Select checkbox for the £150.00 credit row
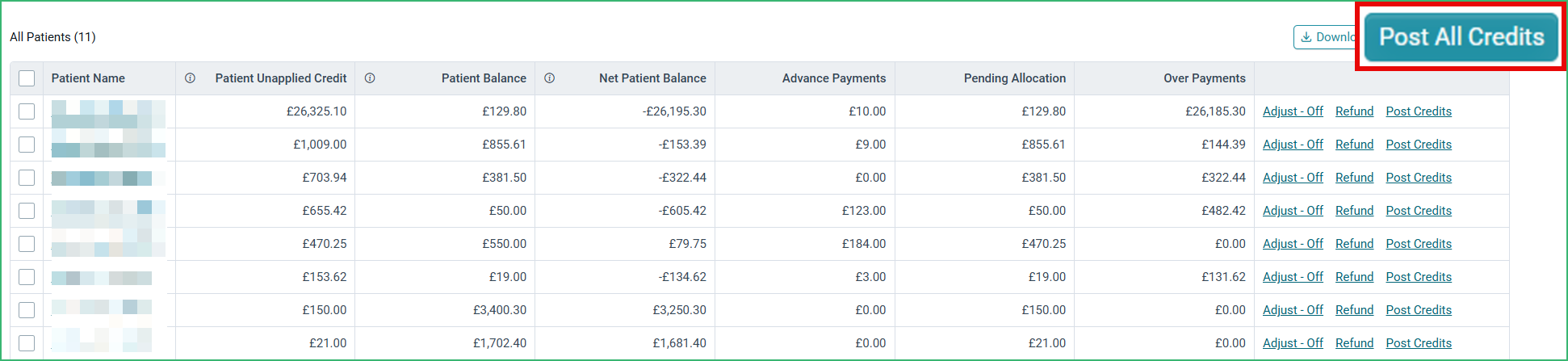This screenshot has height=361, width=1568. click(x=27, y=310)
